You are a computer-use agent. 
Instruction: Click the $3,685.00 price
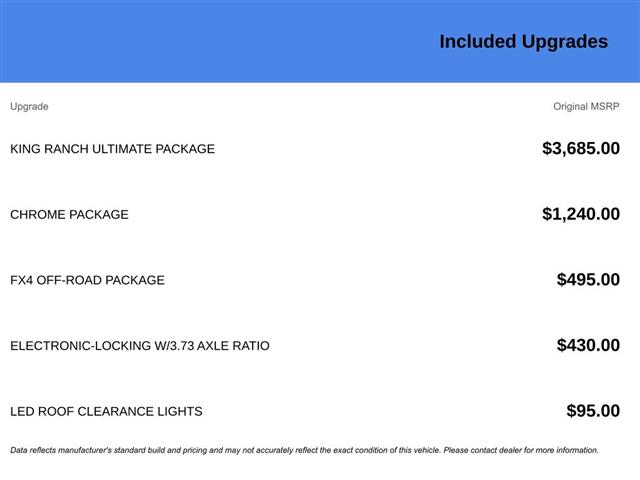coord(580,149)
